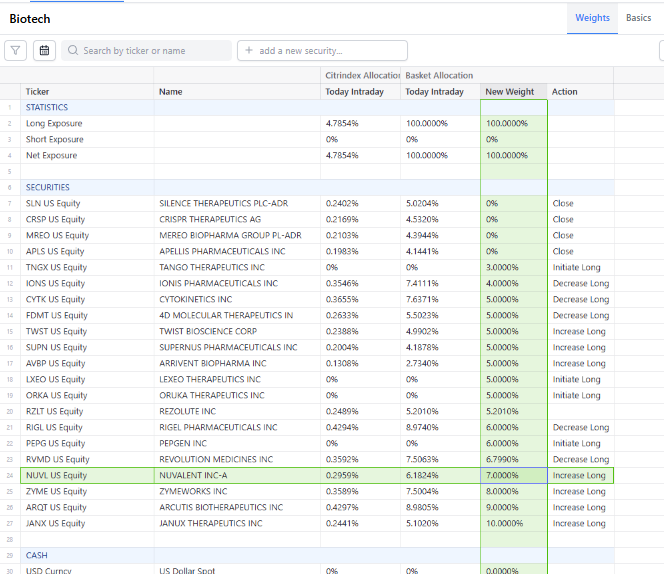This screenshot has width=664, height=574.
Task: Select ORKA US Equity ticker cell
Action: pos(87,396)
